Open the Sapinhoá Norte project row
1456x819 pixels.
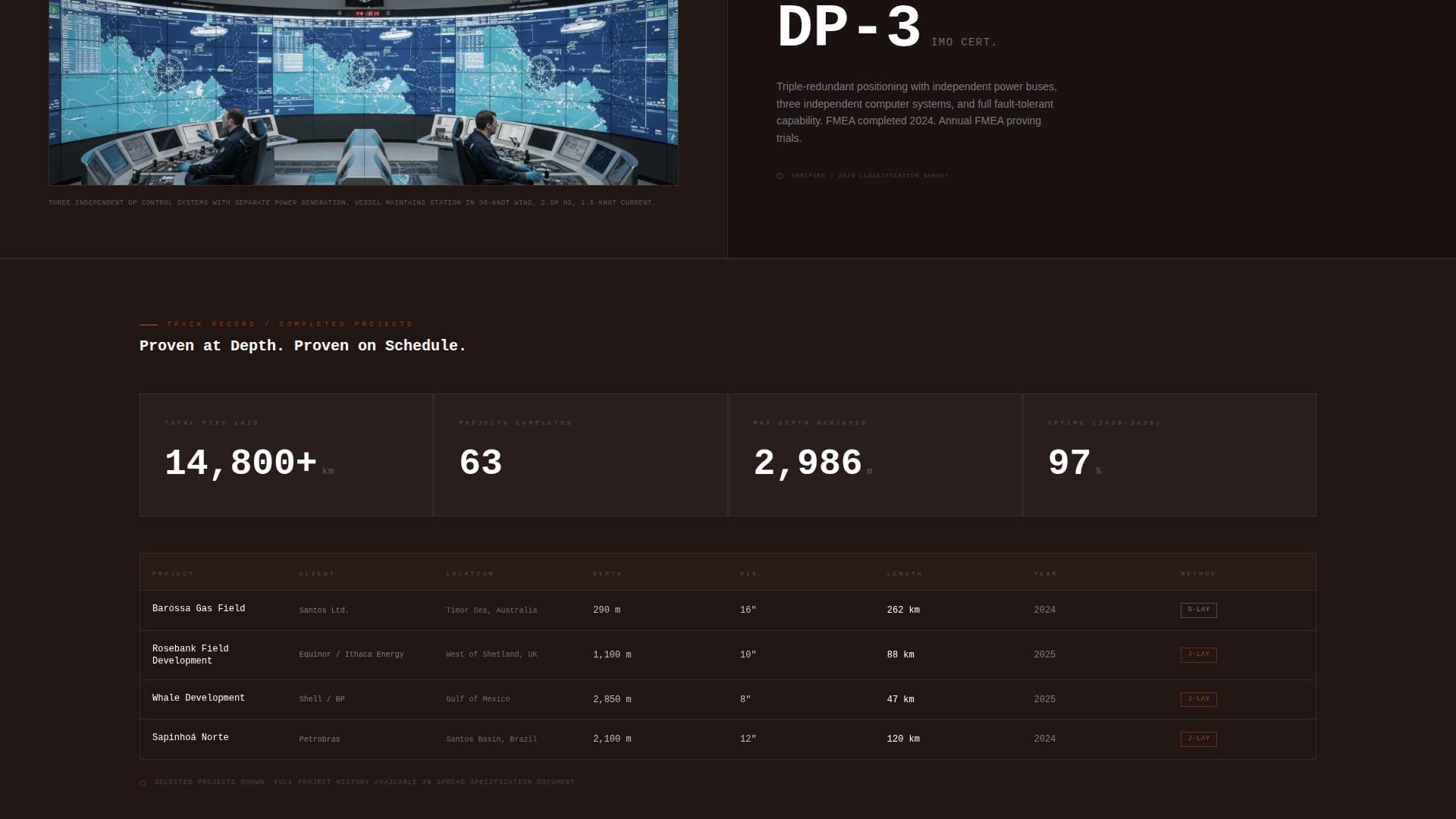[190, 738]
